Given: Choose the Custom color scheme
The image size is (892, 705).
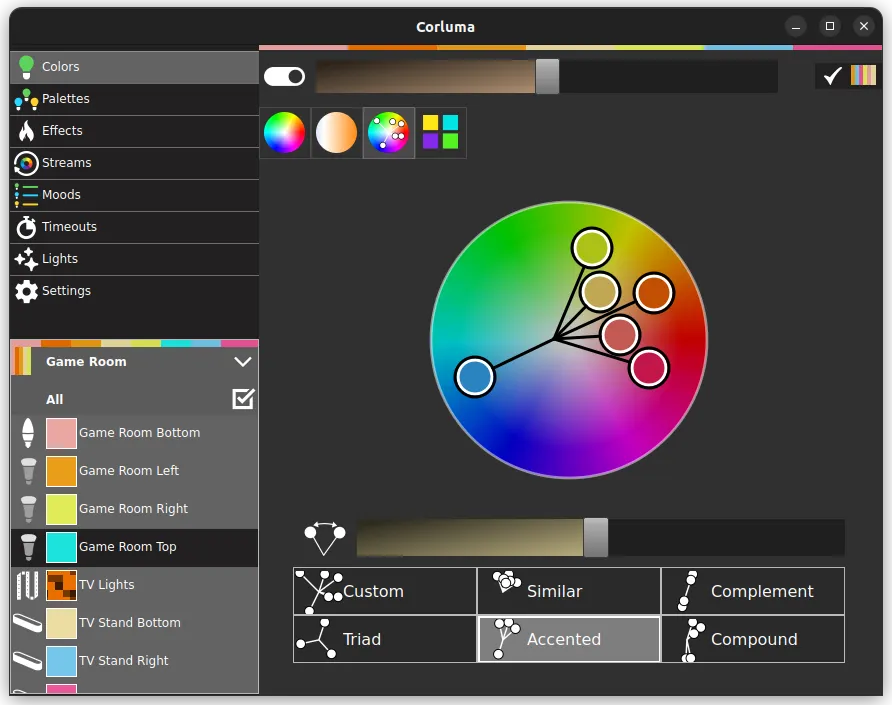Looking at the screenshot, I should pos(385,591).
